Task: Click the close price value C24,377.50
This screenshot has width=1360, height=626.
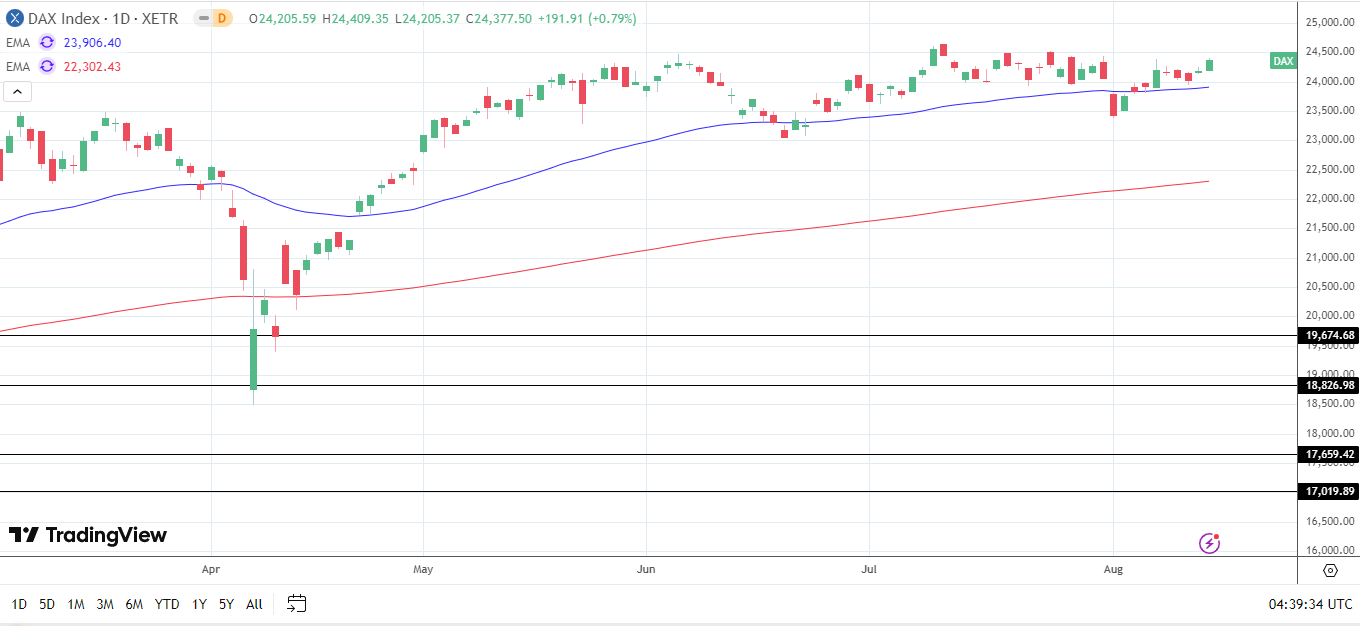Action: pos(500,19)
